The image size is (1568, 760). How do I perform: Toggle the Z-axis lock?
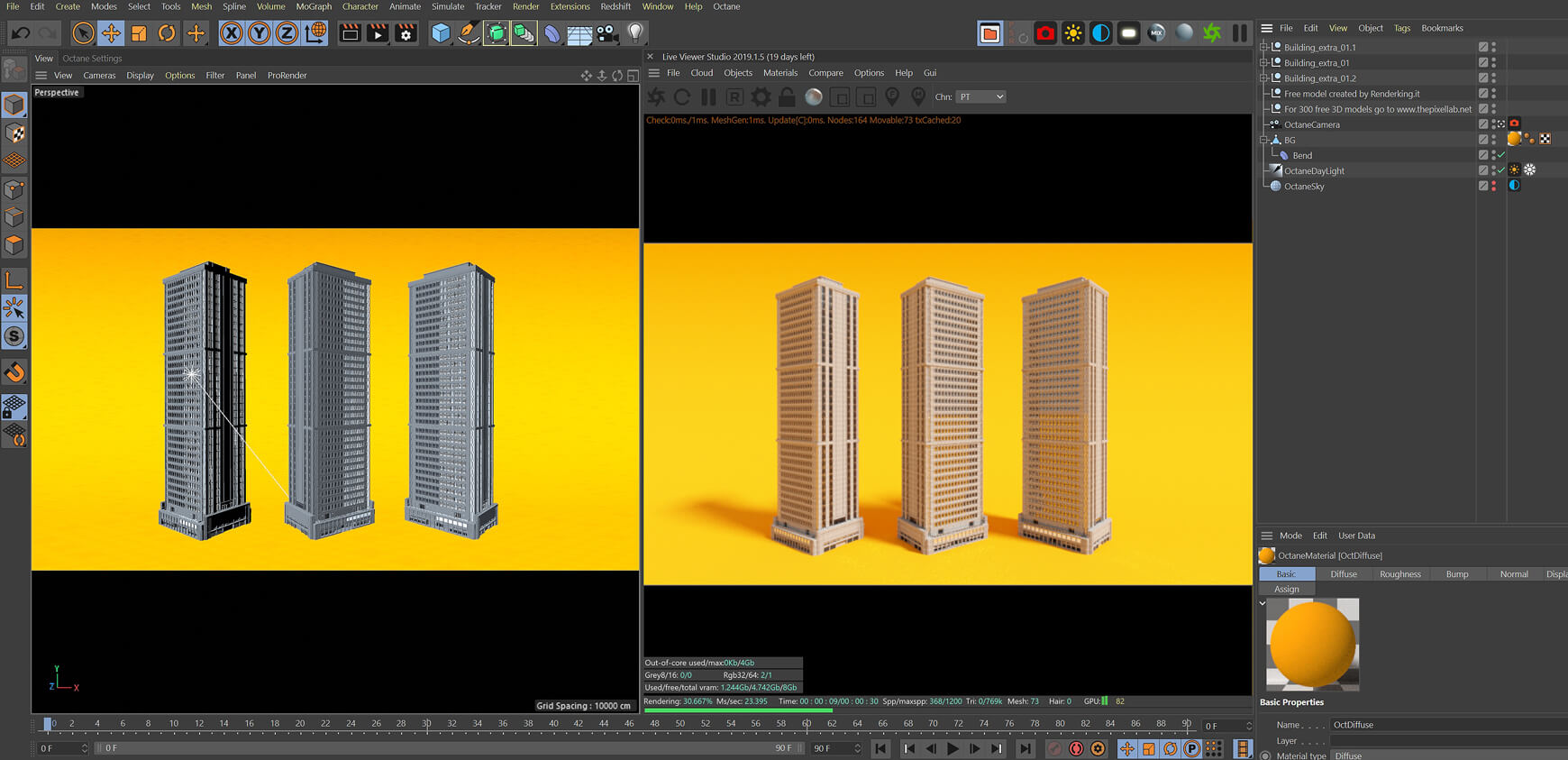point(287,33)
